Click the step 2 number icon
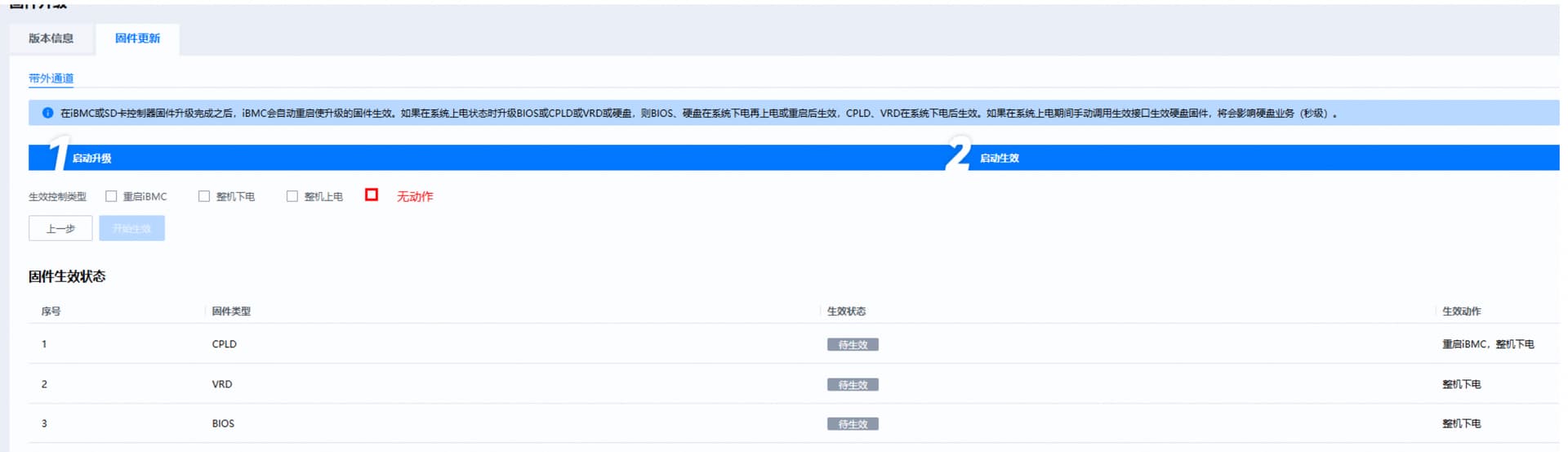The image size is (1568, 452). pyautogui.click(x=958, y=155)
